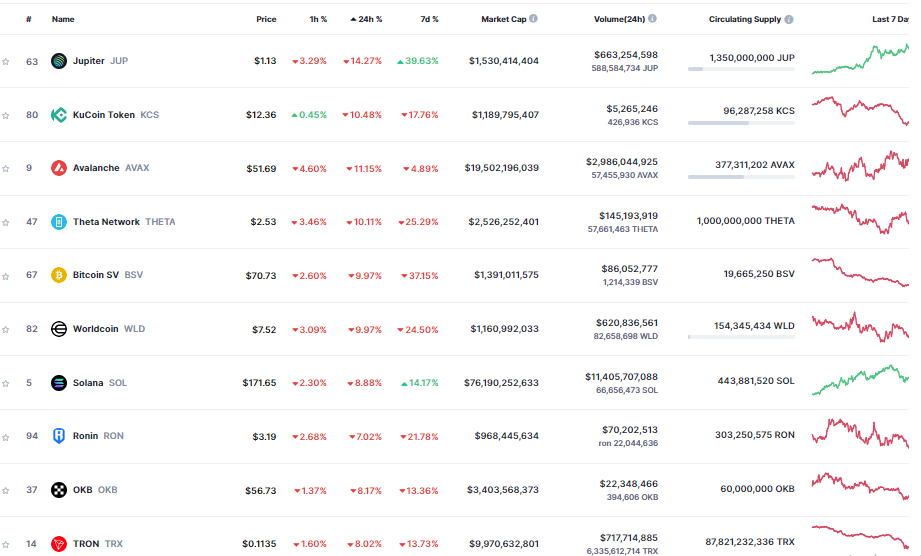Click Solana volume $11,405,707,088
This screenshot has height=556, width=921.
pyautogui.click(x=621, y=377)
